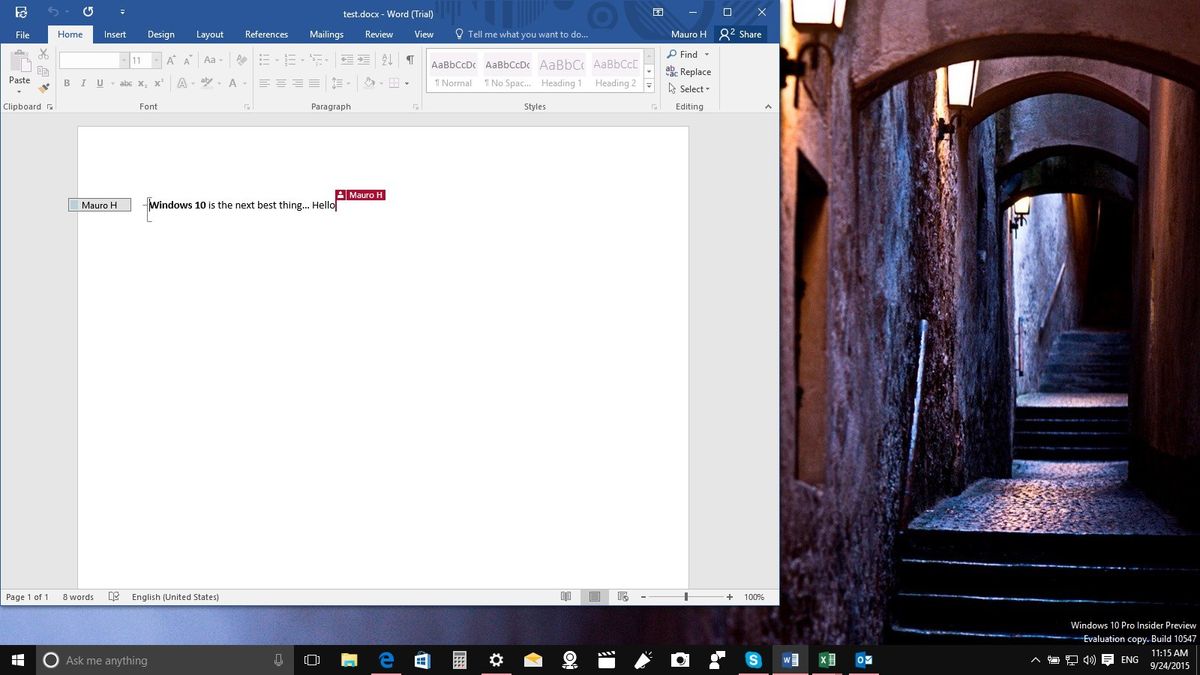Open the Line Spacing dropdown
This screenshot has width=1200, height=675.
point(341,83)
